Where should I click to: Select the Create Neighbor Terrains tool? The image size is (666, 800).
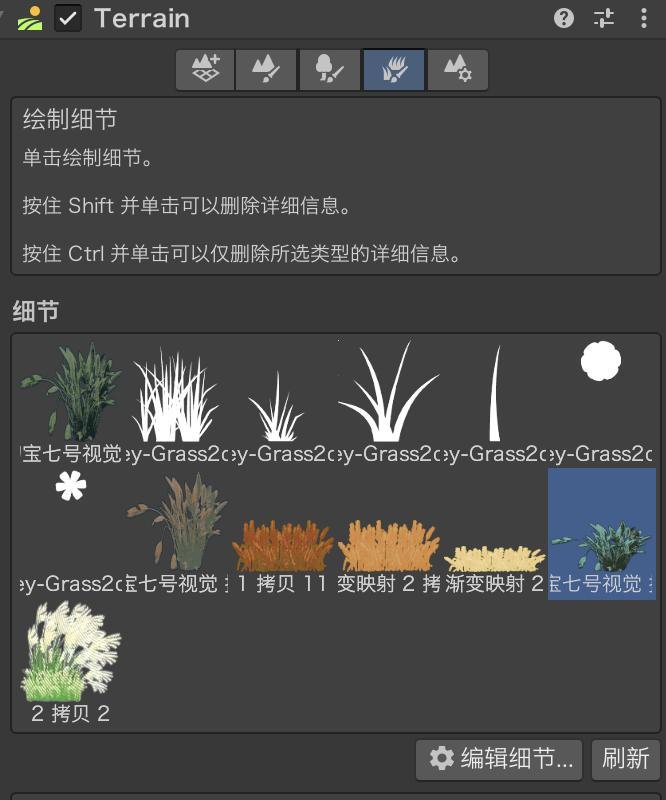[x=205, y=70]
